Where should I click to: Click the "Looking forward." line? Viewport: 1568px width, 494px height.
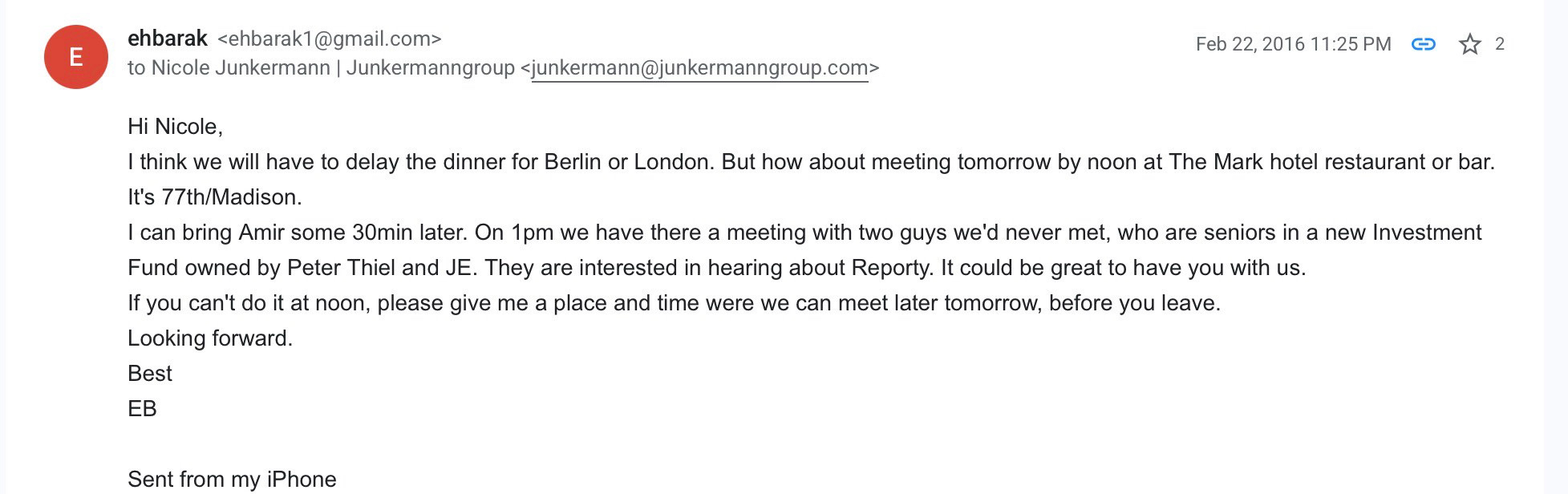point(210,338)
